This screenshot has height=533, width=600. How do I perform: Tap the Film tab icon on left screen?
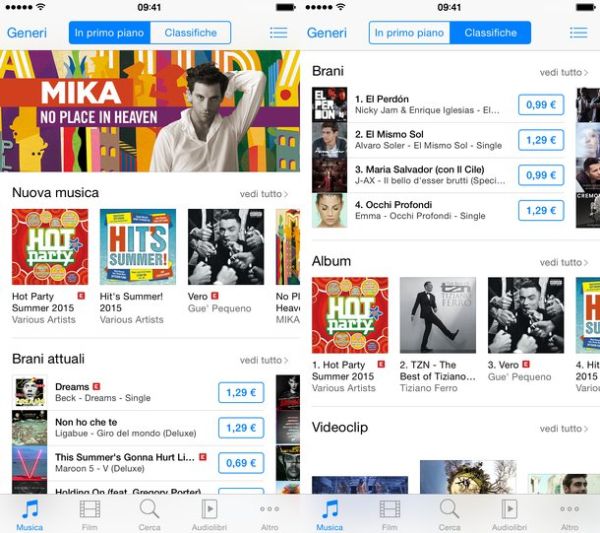pyautogui.click(x=90, y=510)
